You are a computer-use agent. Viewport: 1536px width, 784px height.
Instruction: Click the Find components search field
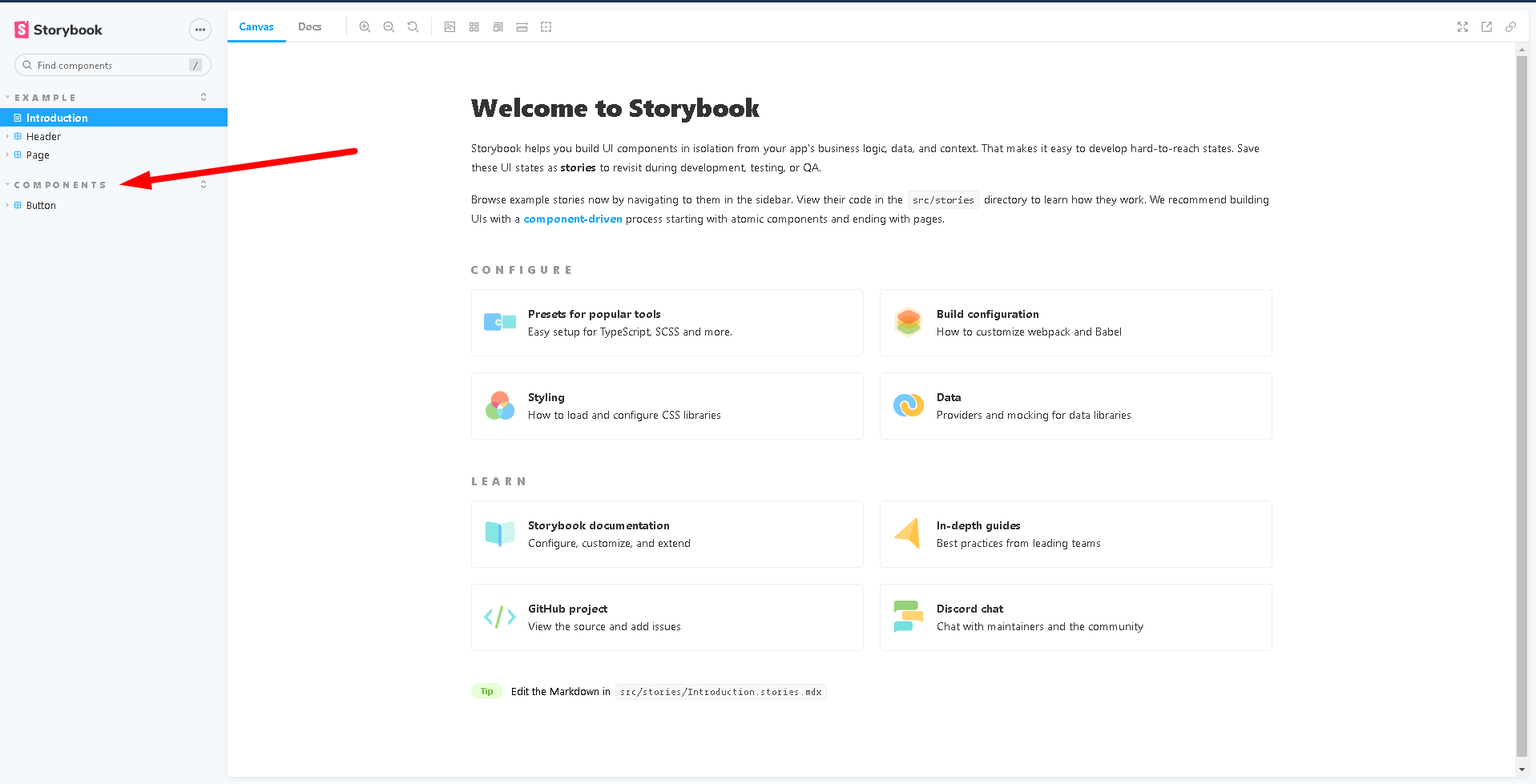pos(108,65)
